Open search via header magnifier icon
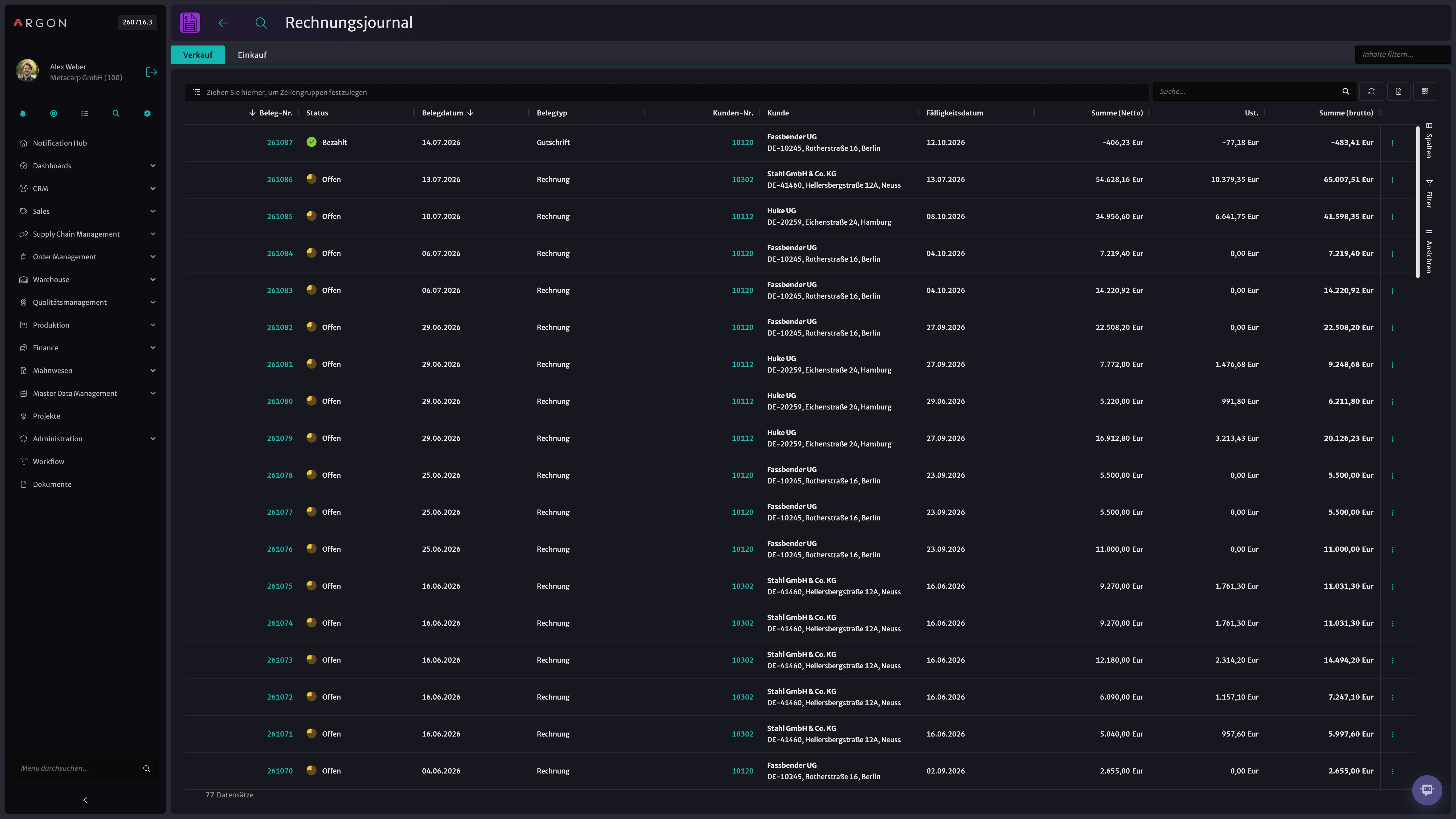Image resolution: width=1456 pixels, height=819 pixels. pos(260,23)
